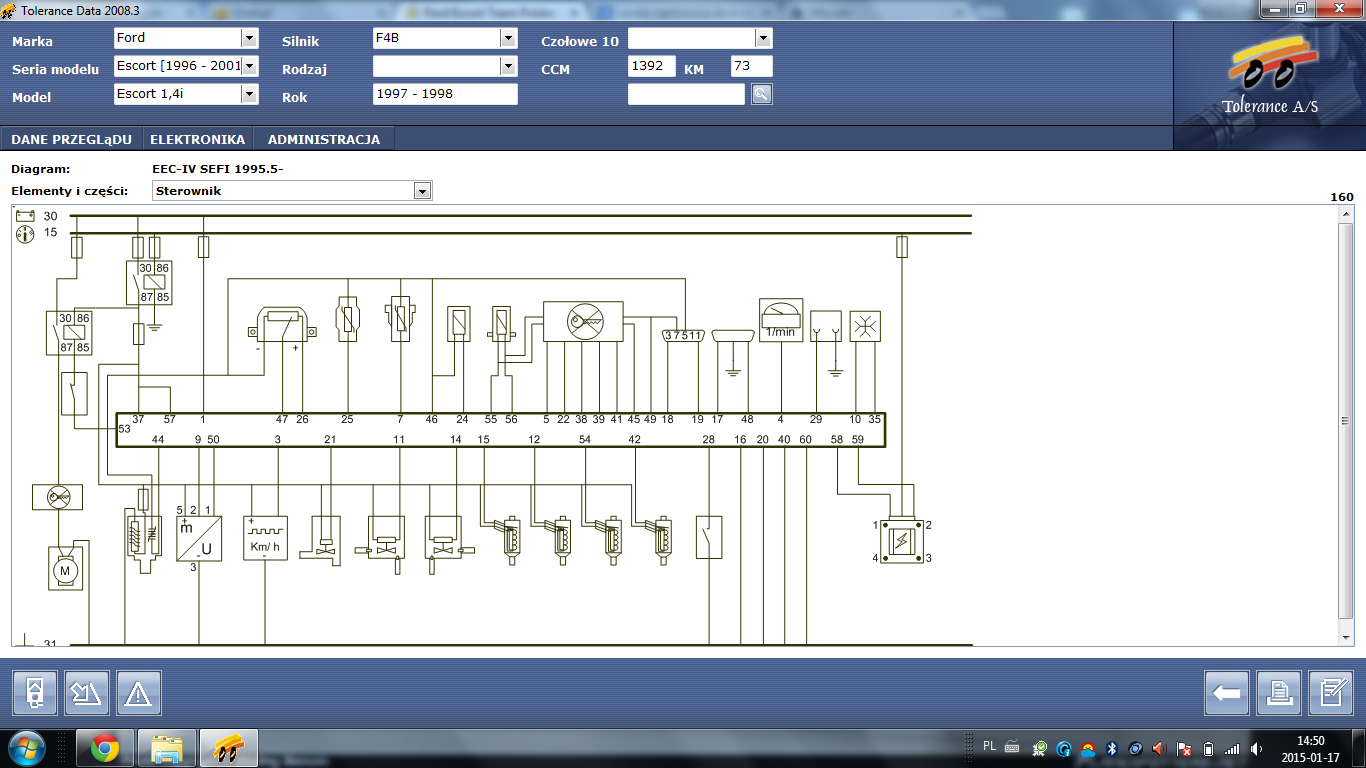This screenshot has width=1366, height=768.
Task: Open Google Chrome from the taskbar
Action: pos(105,747)
